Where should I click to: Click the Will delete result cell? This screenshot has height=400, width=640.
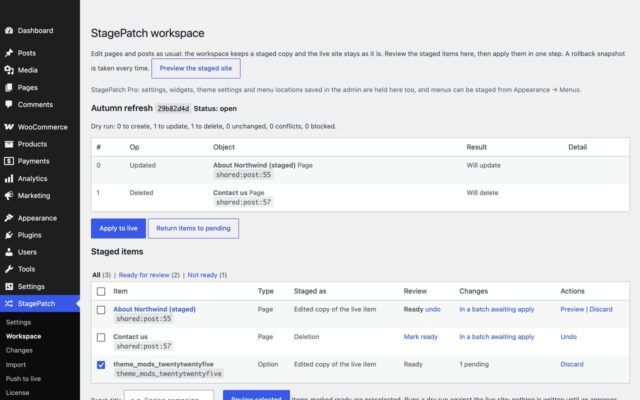click(482, 193)
